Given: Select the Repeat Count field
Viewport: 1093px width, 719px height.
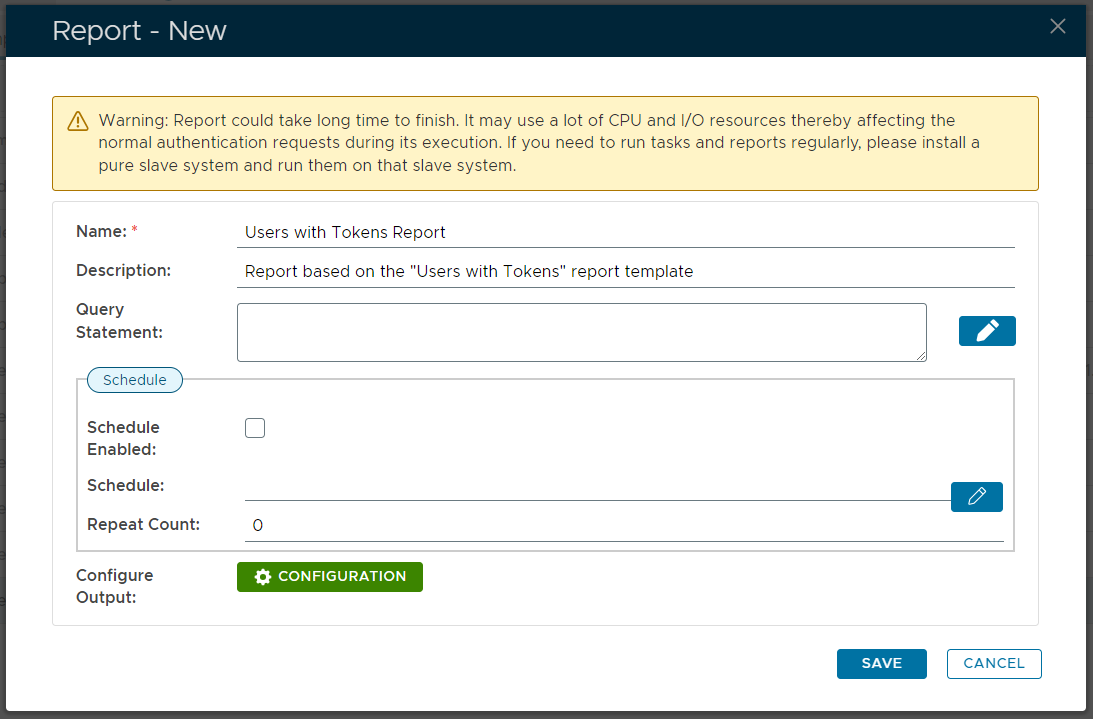Looking at the screenshot, I should pos(623,525).
